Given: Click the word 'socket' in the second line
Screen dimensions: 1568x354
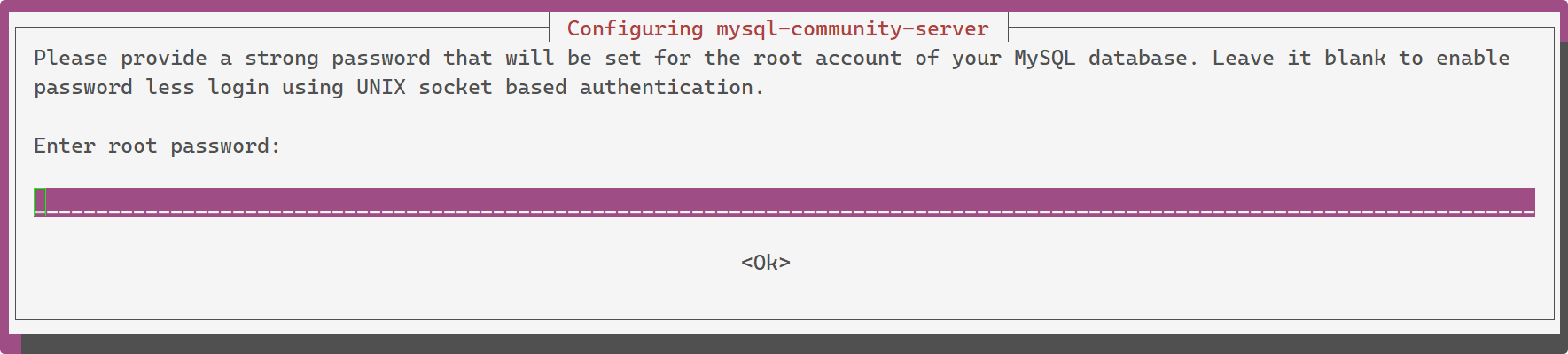Looking at the screenshot, I should point(456,88).
